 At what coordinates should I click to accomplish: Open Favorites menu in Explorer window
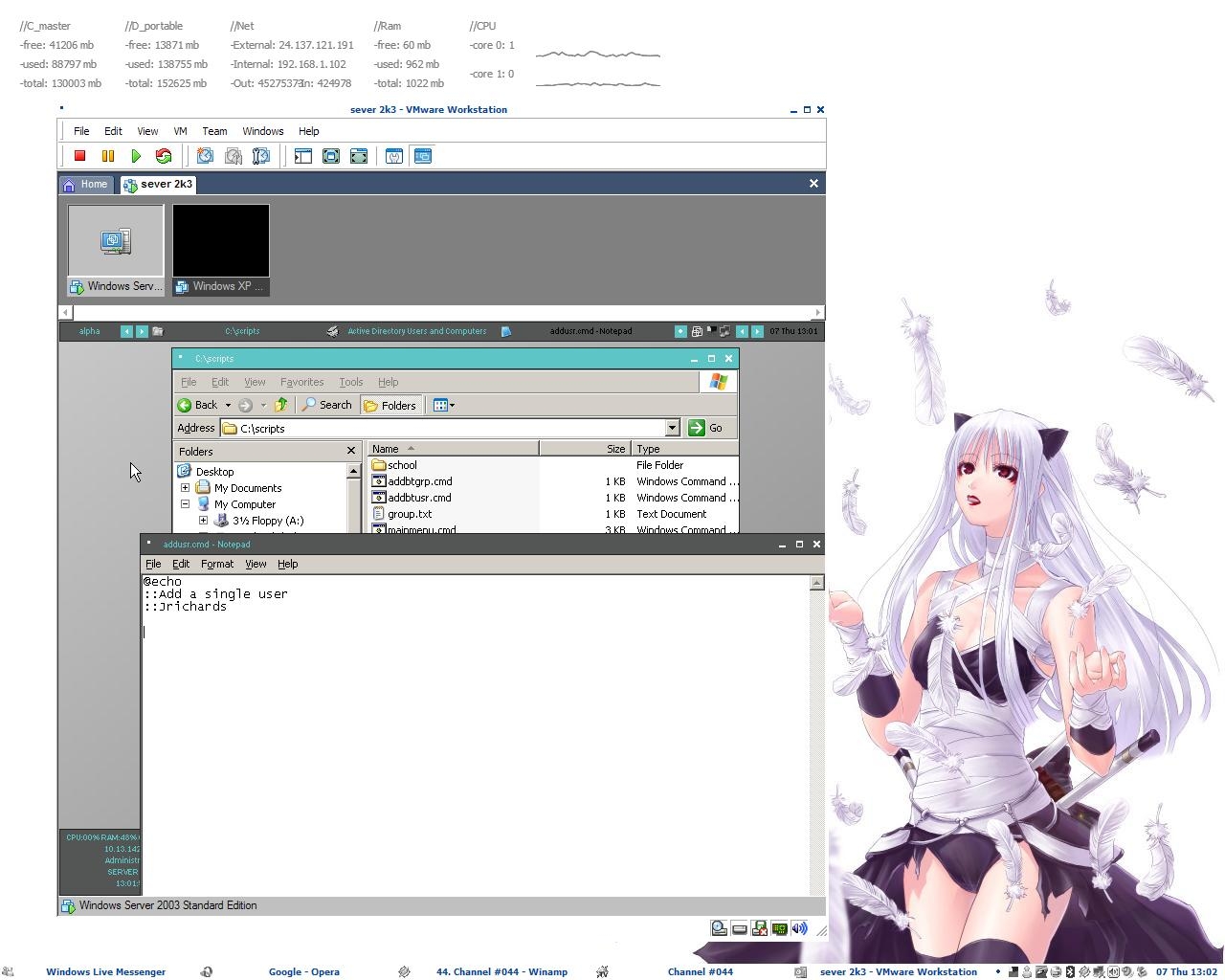click(301, 382)
